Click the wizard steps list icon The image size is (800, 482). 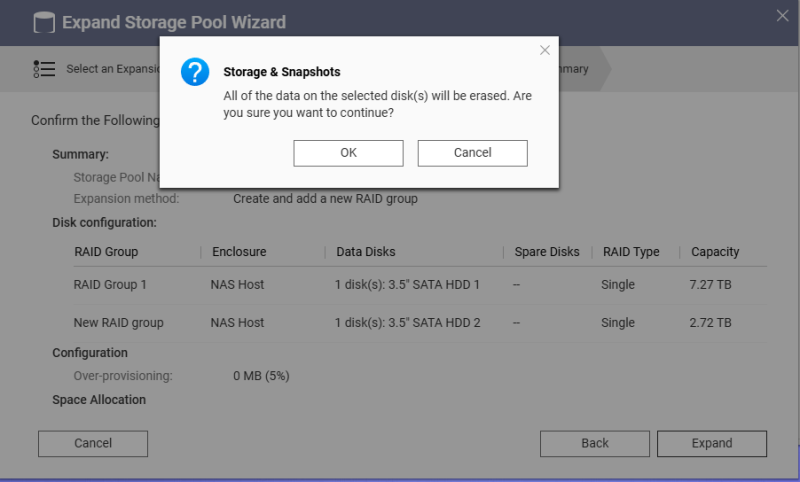click(43, 69)
